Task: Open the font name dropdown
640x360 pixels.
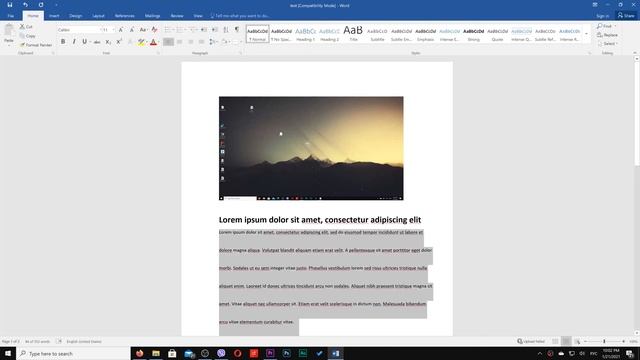Action: [x=100, y=30]
